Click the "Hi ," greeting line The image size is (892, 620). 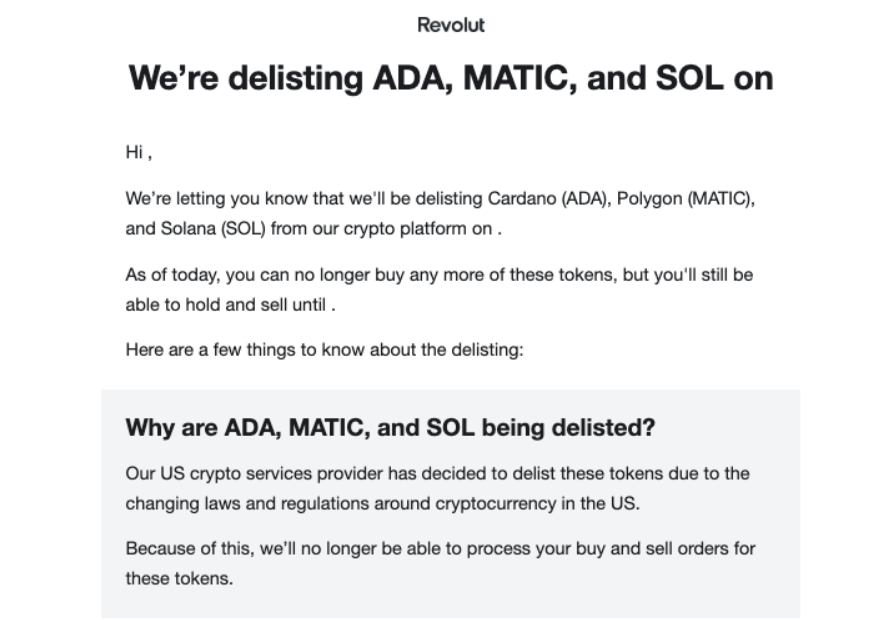pos(138,153)
